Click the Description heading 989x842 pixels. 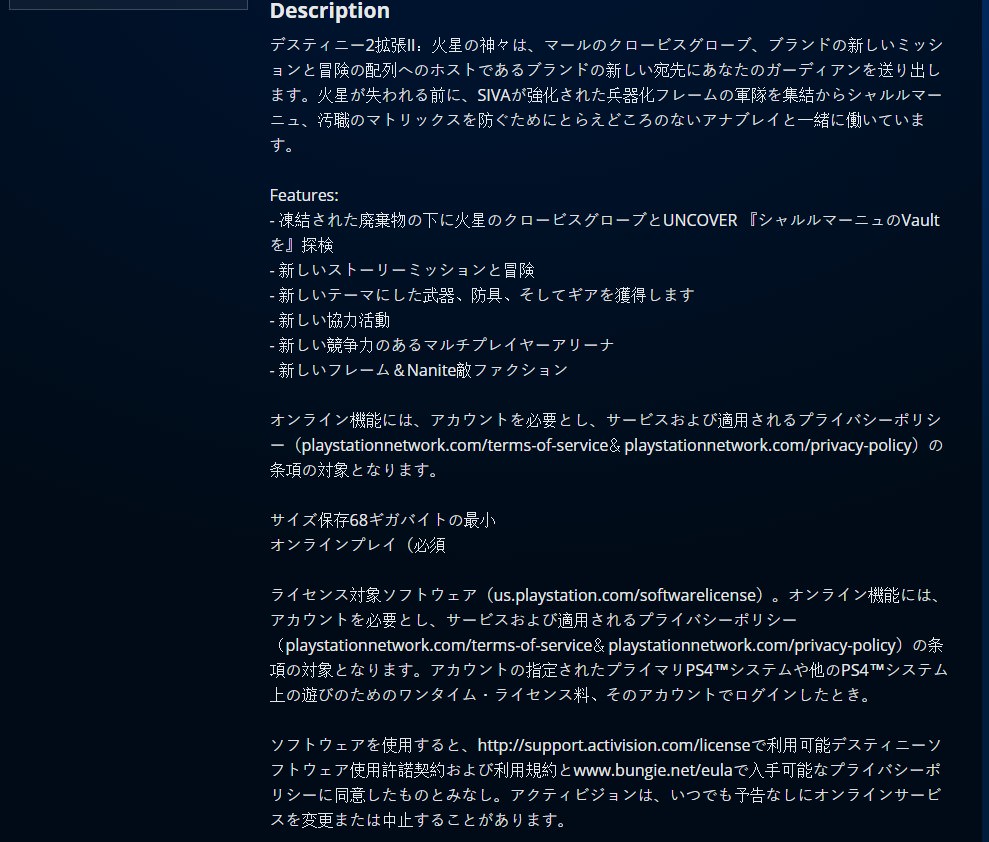329,11
